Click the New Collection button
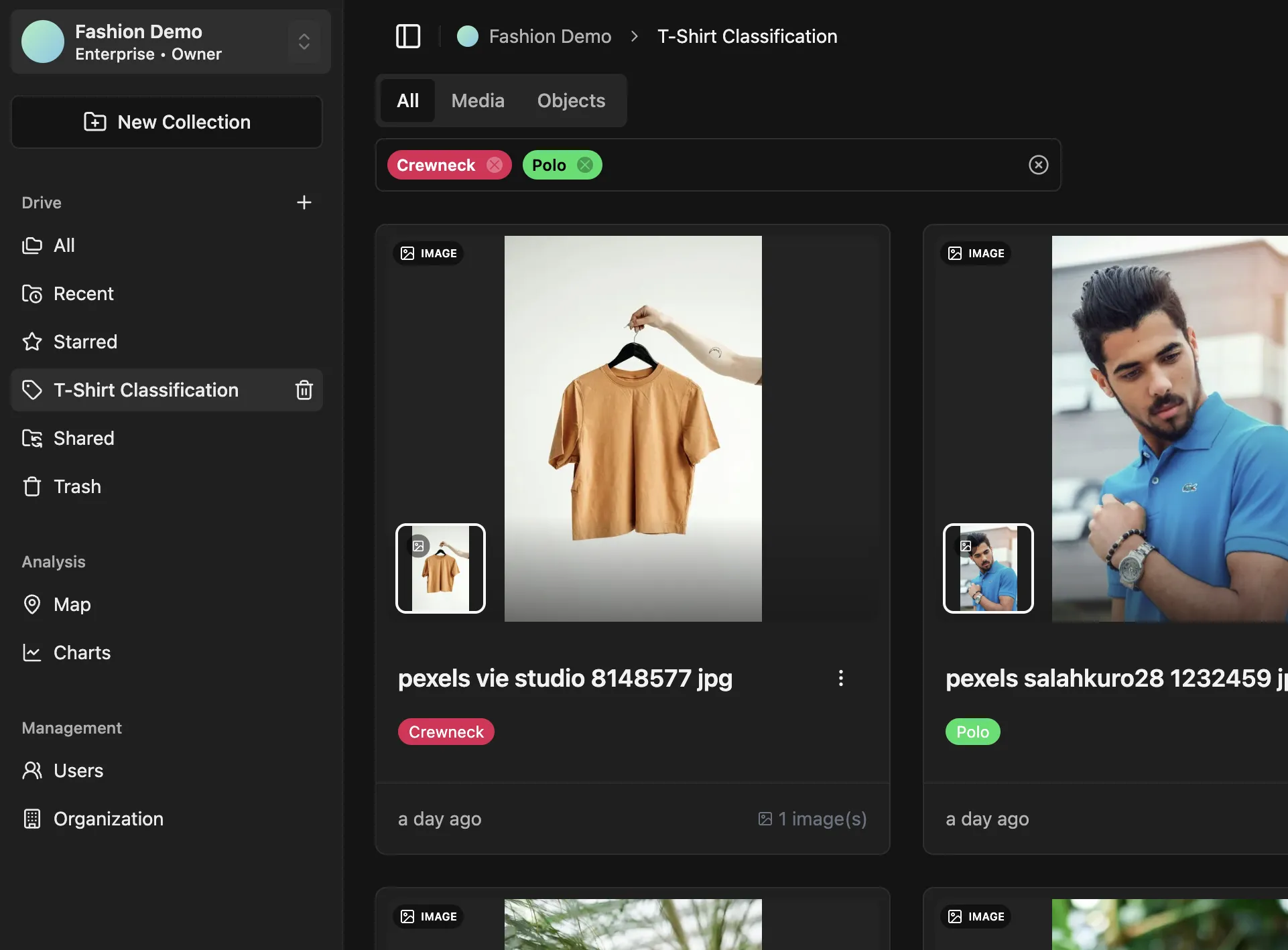The image size is (1288, 950). (167, 122)
